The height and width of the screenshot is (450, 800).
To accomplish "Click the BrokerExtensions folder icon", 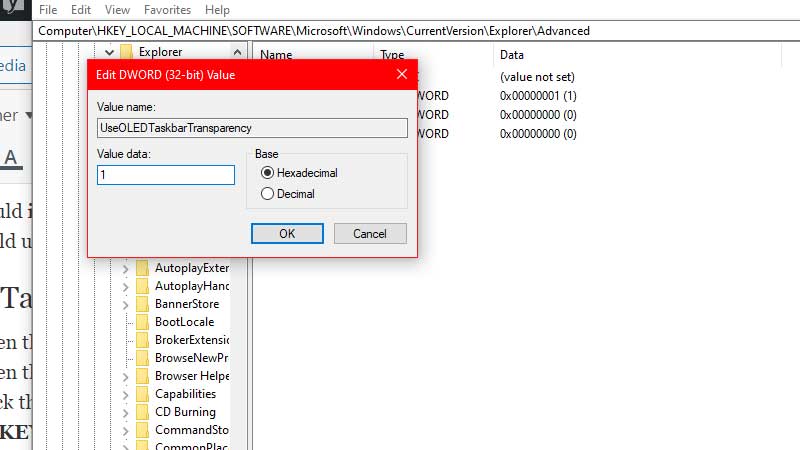I will coord(143,340).
